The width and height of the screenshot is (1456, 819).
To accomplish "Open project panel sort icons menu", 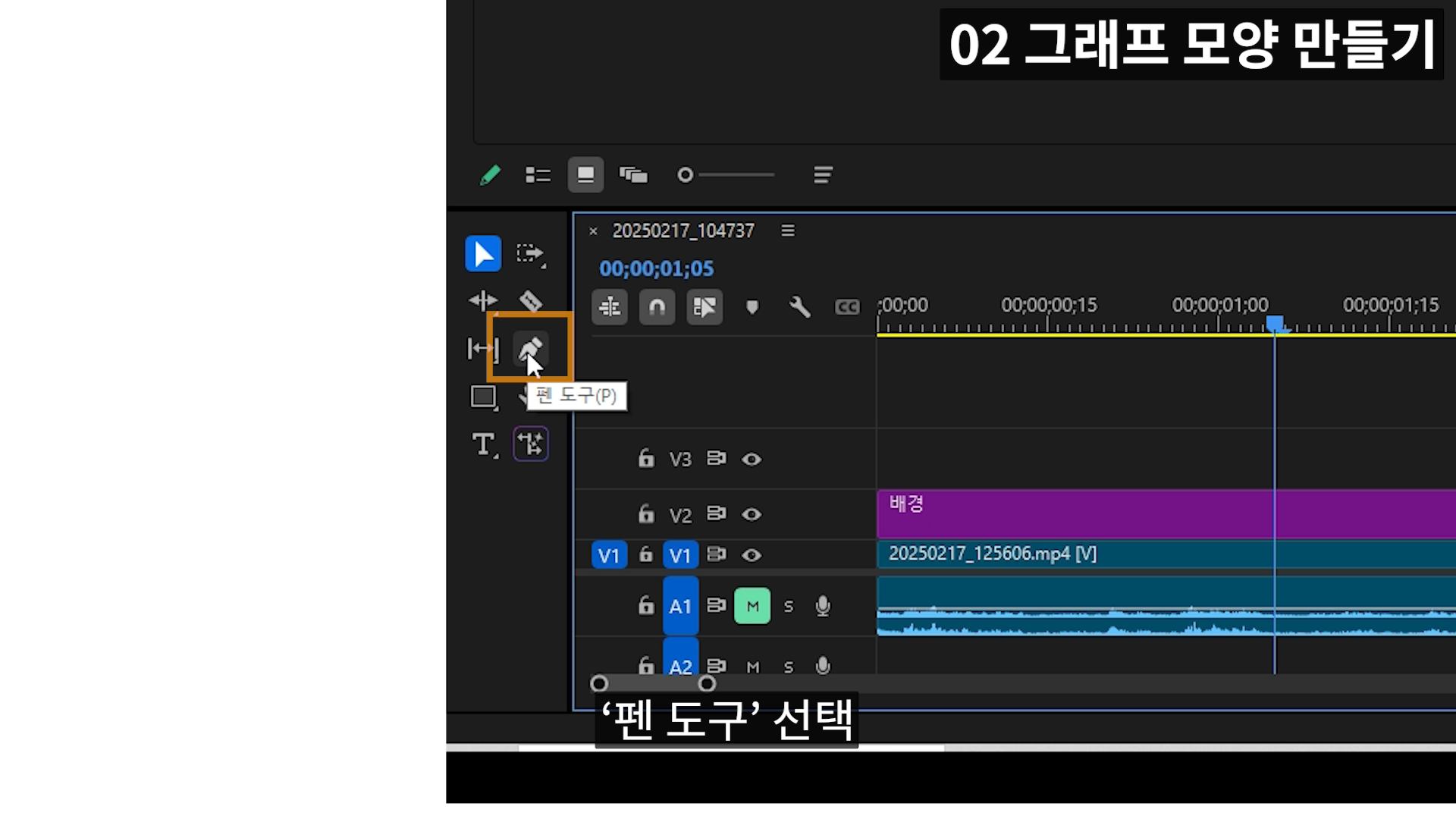I will (x=823, y=175).
